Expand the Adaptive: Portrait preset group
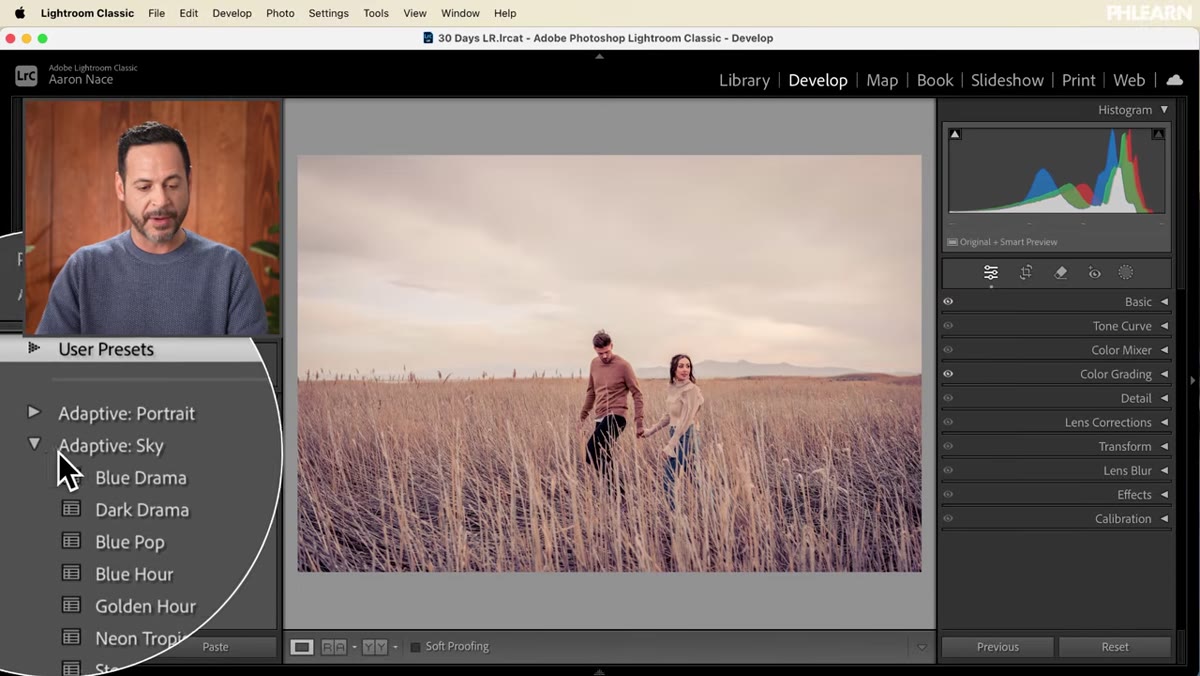 [x=34, y=412]
